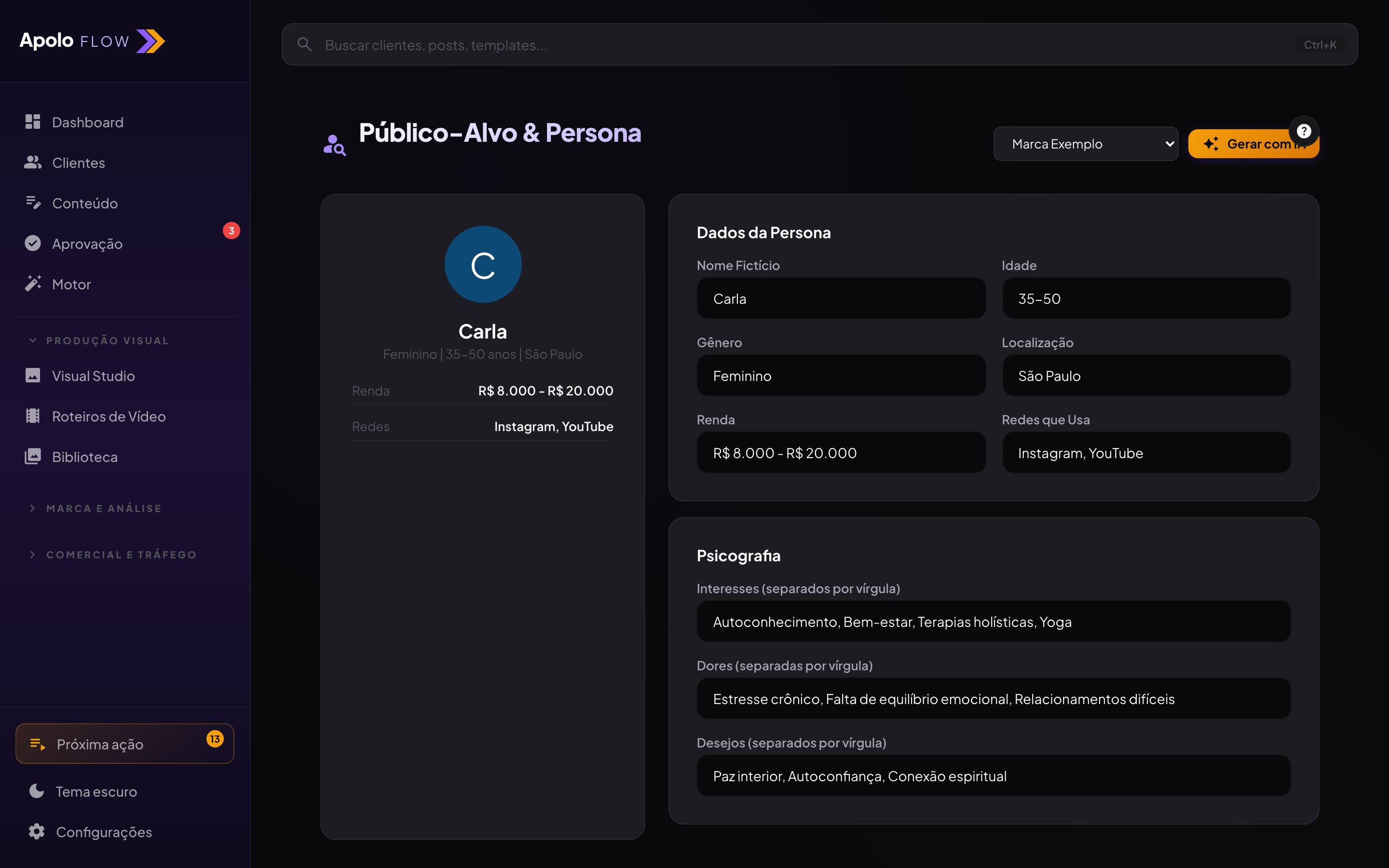
Task: Open Configurações gear icon
Action: pos(37,831)
